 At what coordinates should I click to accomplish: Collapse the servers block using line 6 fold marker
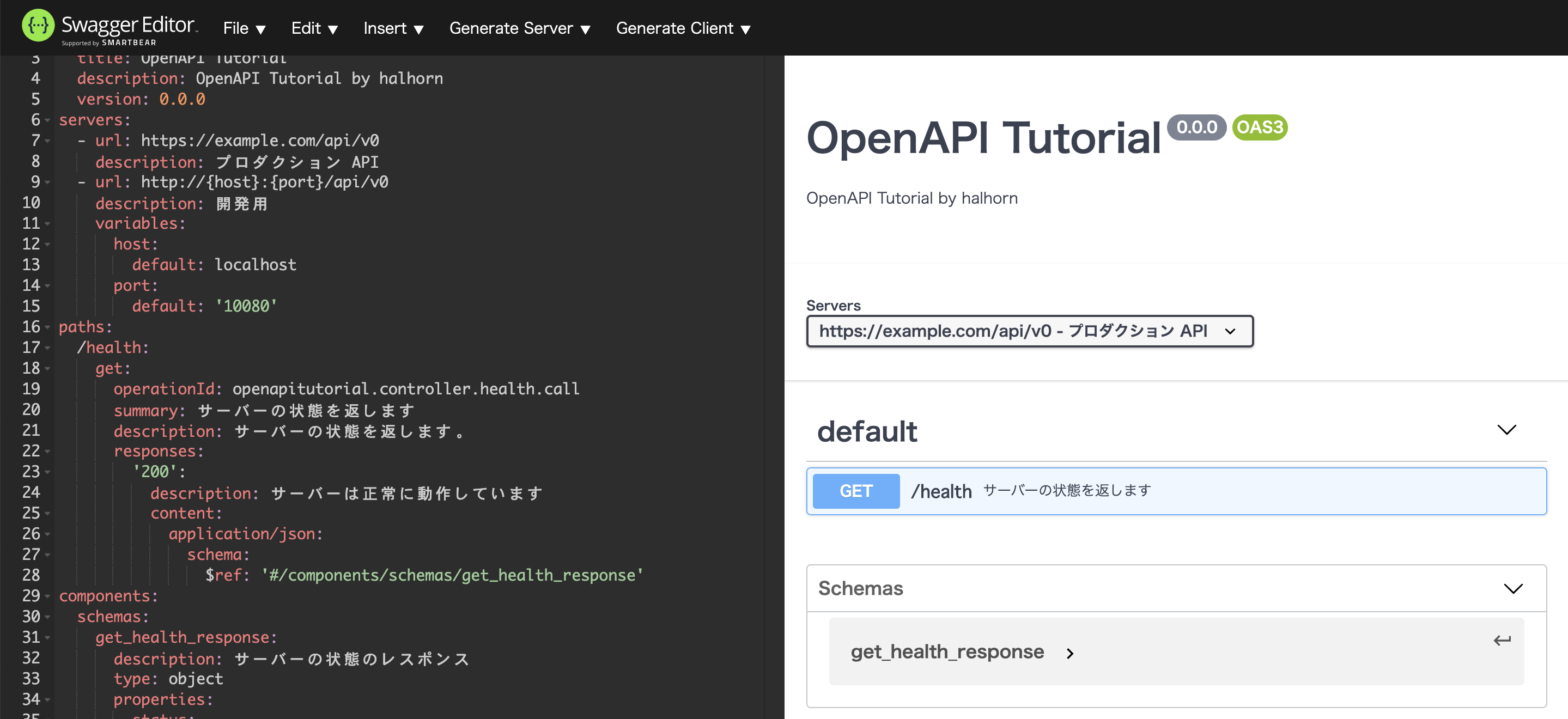46,120
